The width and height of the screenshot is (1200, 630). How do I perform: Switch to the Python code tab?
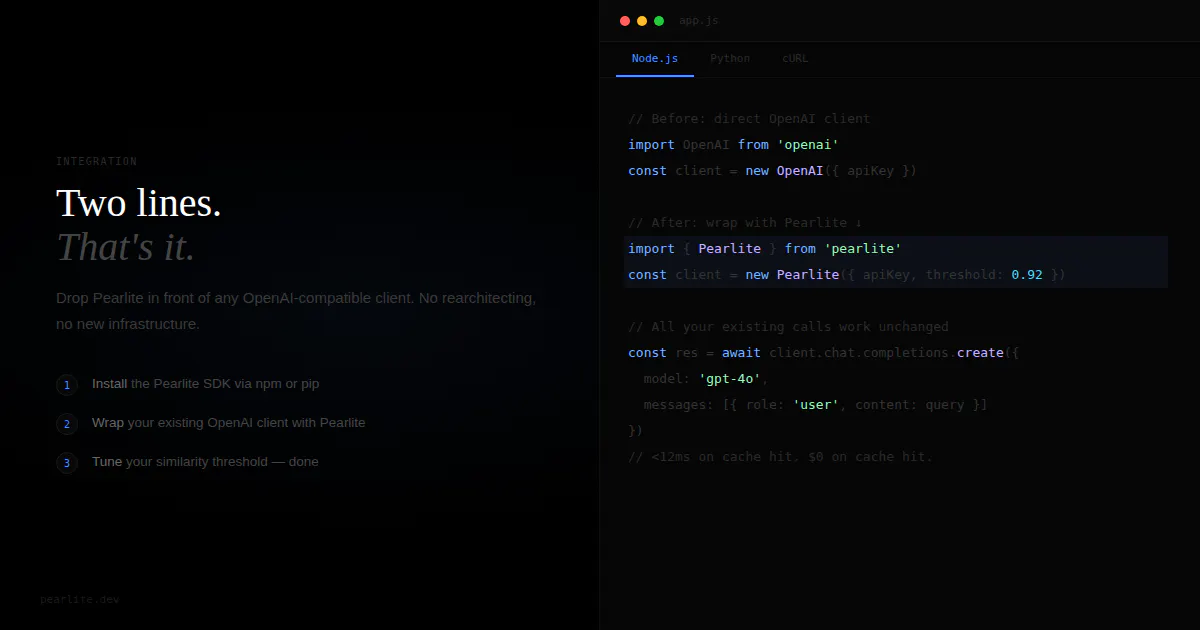click(730, 58)
